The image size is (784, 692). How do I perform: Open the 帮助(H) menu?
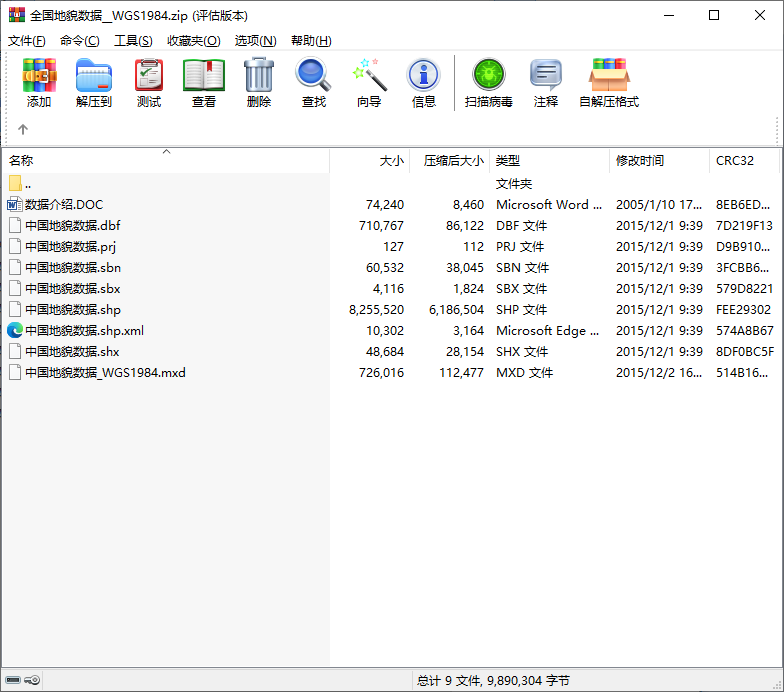click(x=311, y=40)
